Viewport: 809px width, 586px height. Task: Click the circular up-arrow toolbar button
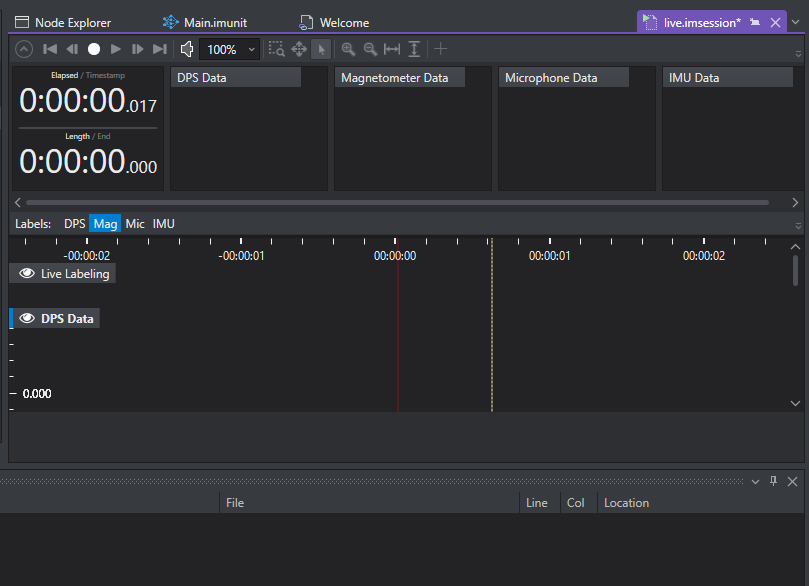[24, 49]
